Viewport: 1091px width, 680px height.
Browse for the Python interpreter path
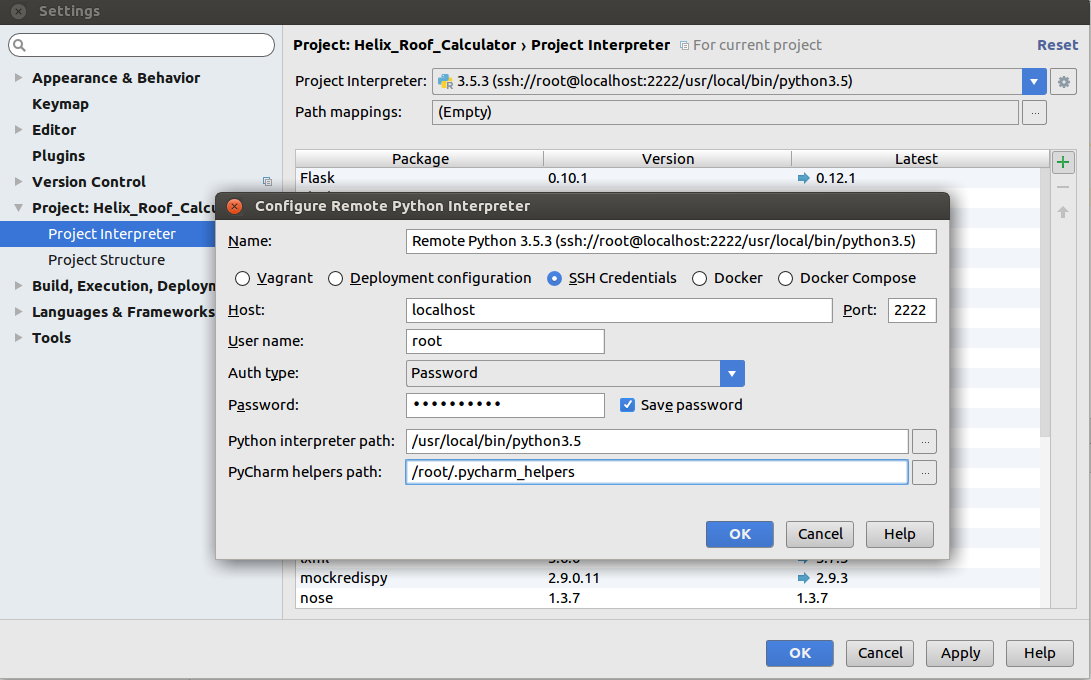[x=924, y=441]
